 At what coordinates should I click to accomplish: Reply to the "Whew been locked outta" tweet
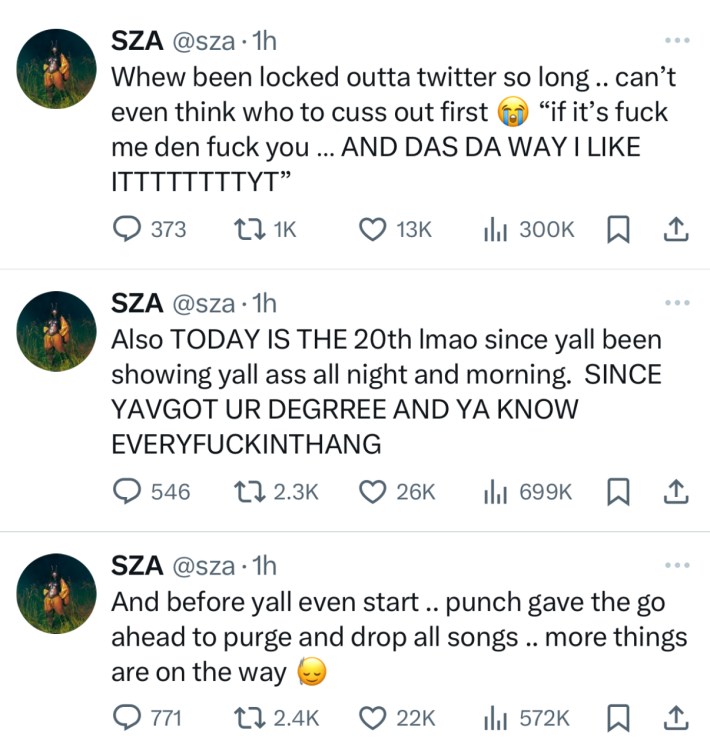pos(126,229)
